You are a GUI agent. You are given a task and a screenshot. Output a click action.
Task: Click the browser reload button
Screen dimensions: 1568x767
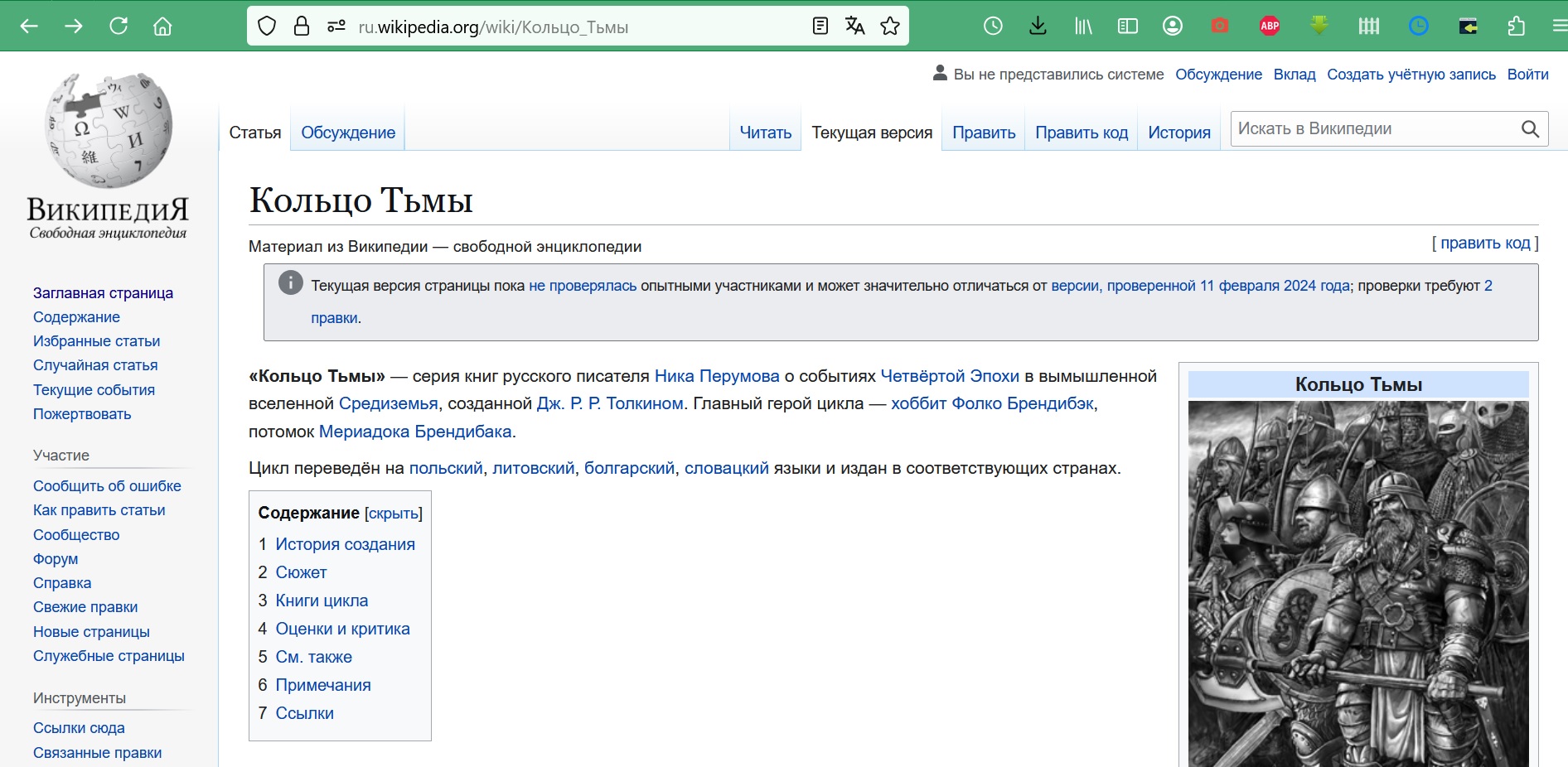pyautogui.click(x=119, y=27)
